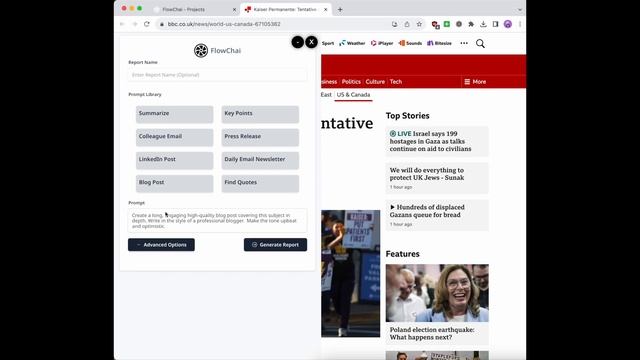
Task: Go back in browser history
Action: [x=122, y=24]
